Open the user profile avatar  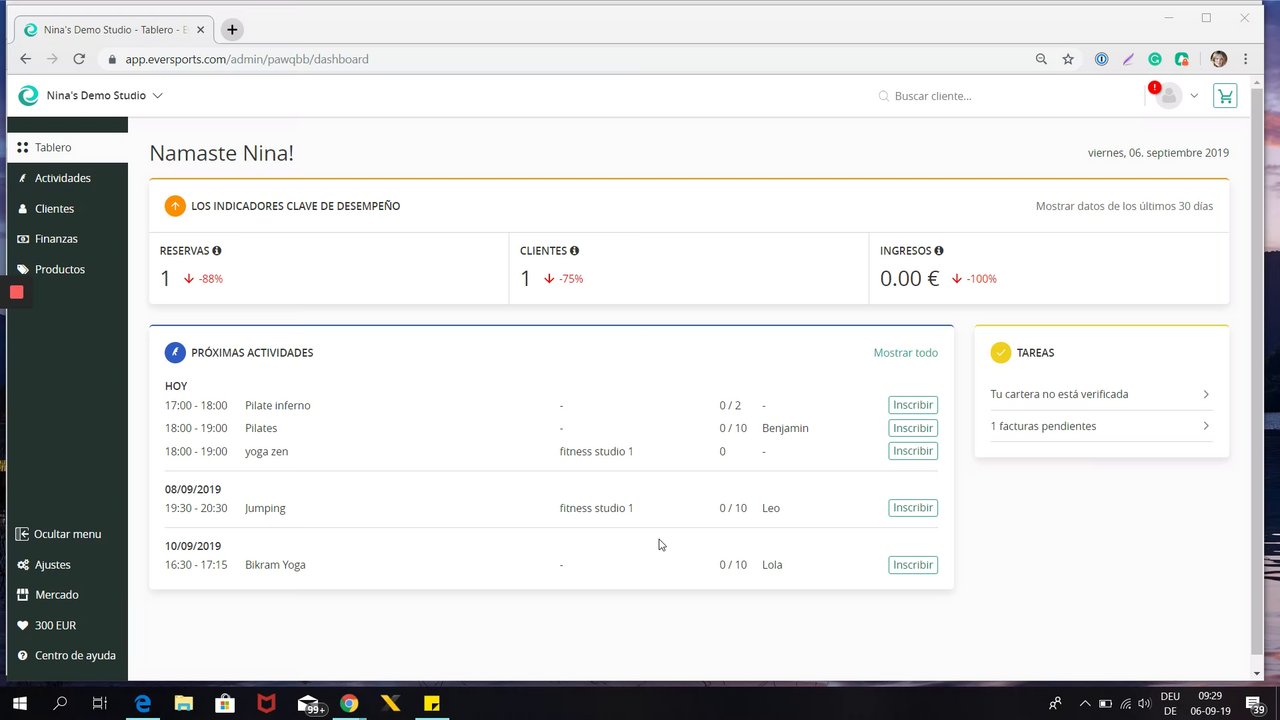coord(1169,96)
